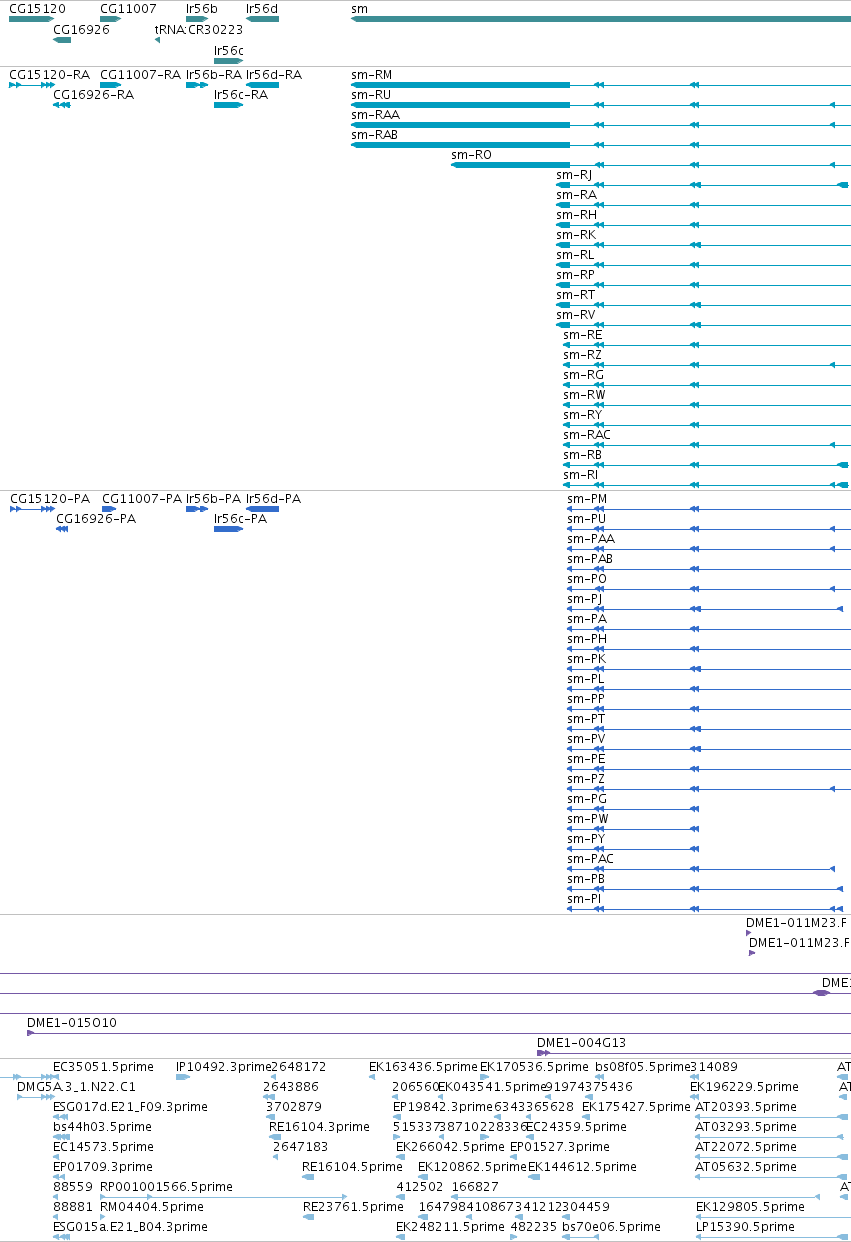Click the DME1-004G13 clone label
This screenshot has width=851, height=1242.
point(582,1043)
